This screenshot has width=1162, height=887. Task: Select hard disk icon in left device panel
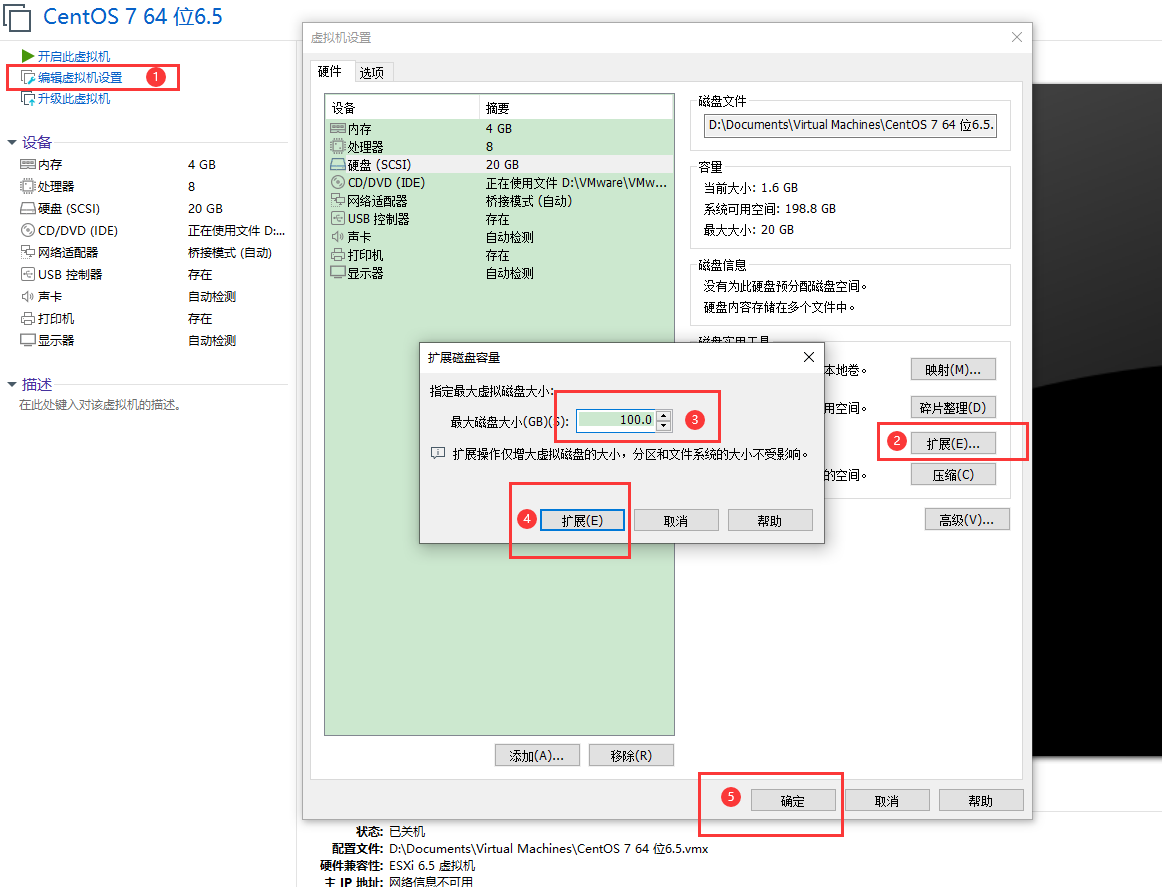[x=28, y=208]
